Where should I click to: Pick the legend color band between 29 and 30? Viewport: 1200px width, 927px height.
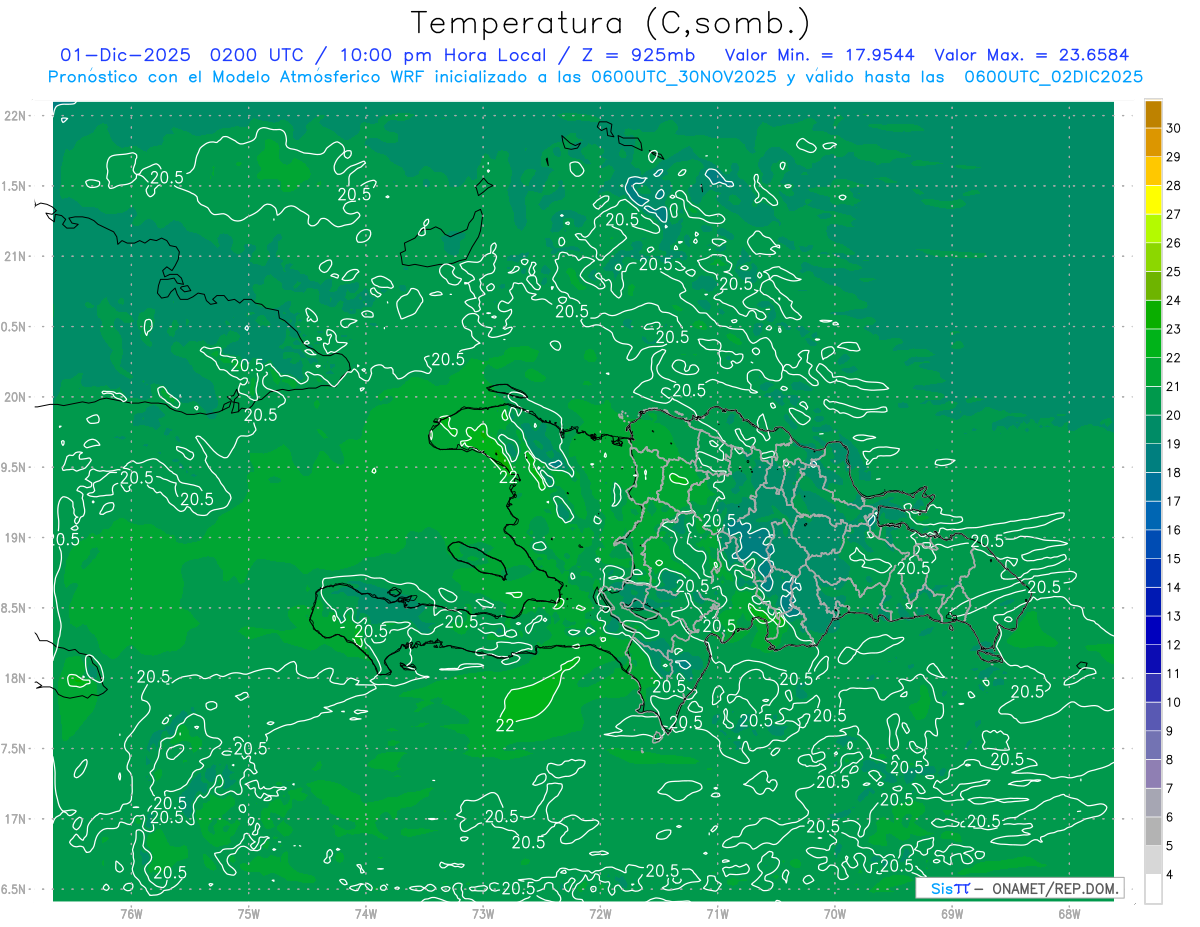[1153, 142]
